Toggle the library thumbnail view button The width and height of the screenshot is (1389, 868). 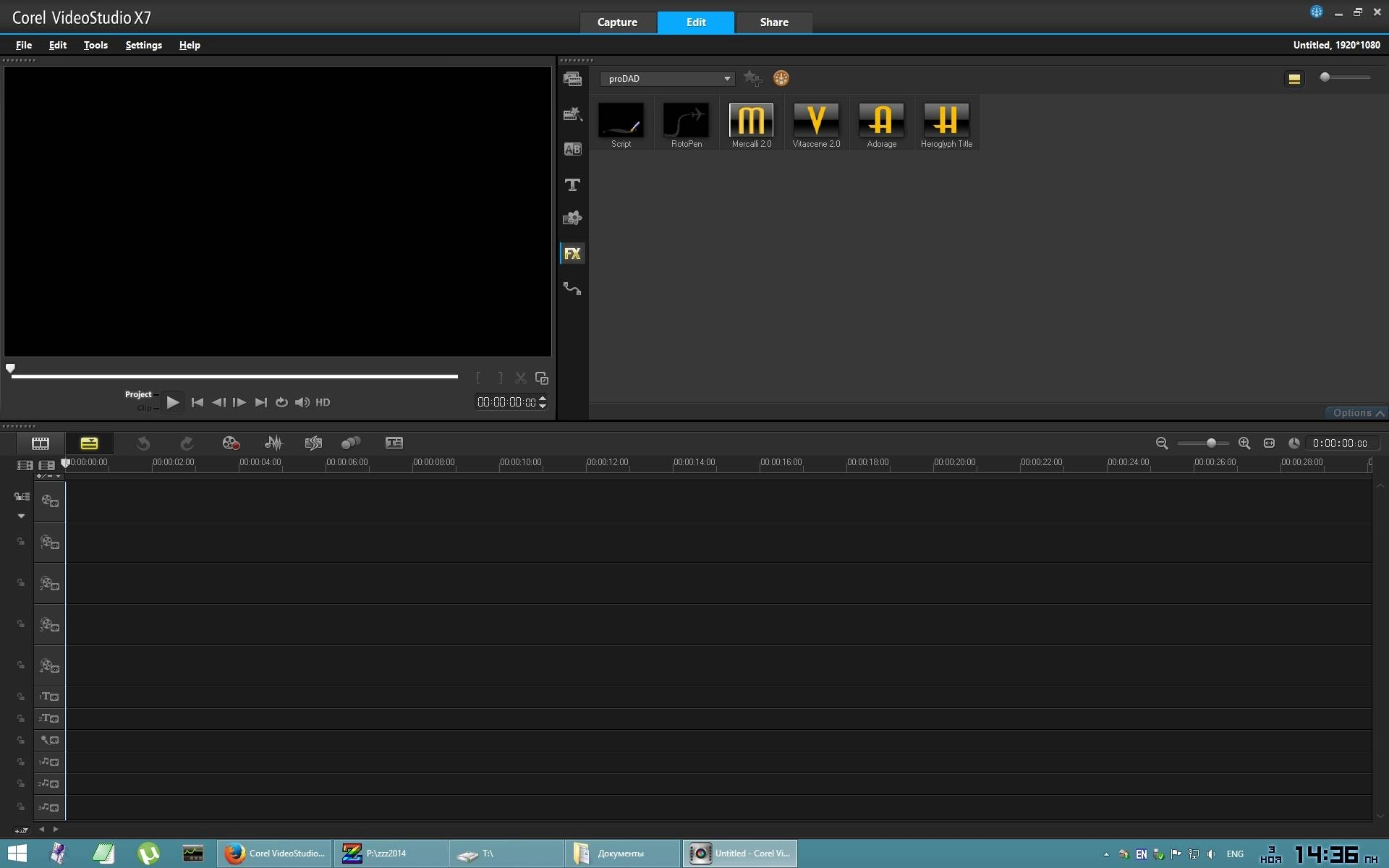point(1294,78)
